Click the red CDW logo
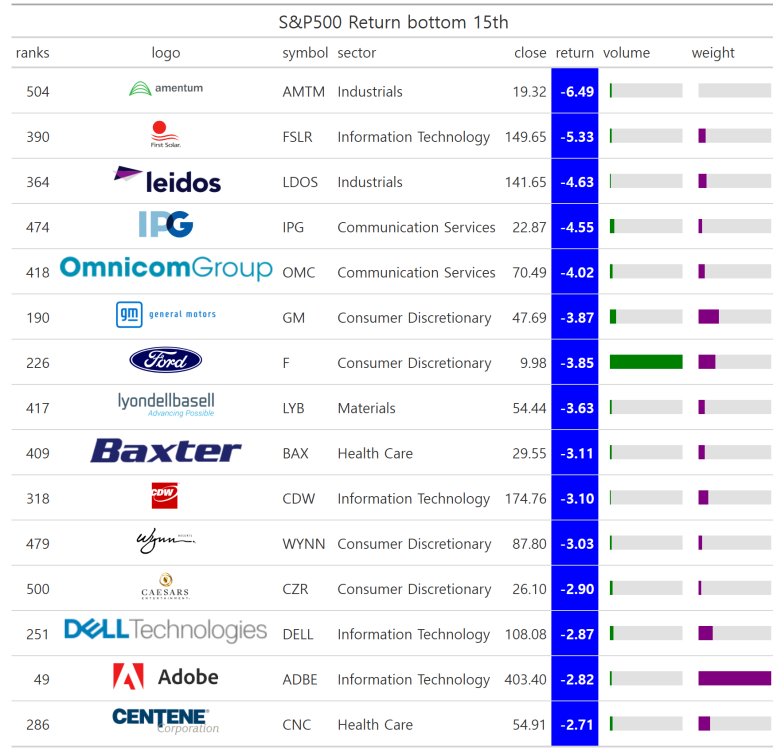 point(165,495)
